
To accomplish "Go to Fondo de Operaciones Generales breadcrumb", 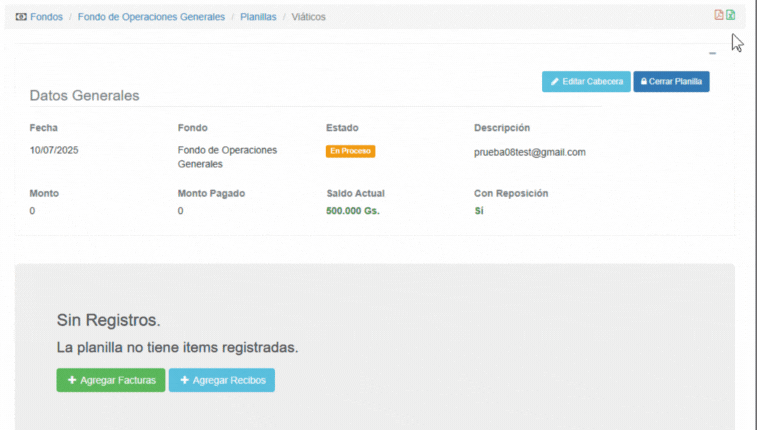I will pyautogui.click(x=151, y=17).
